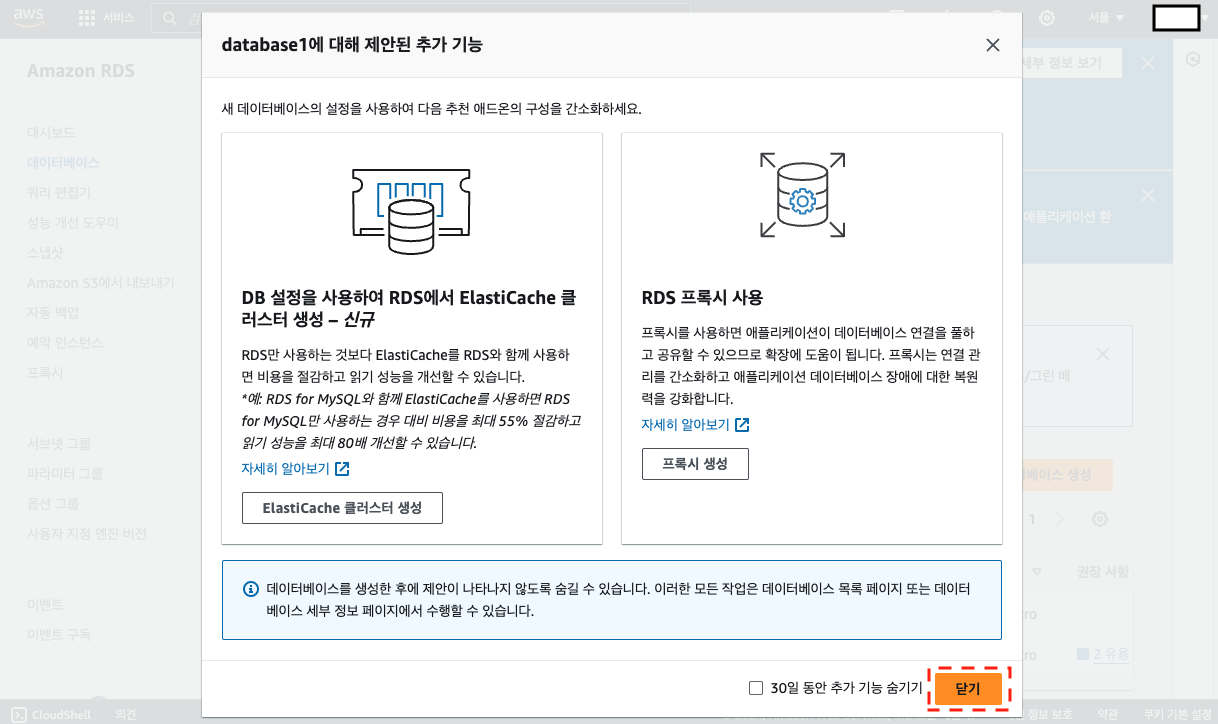Dismiss the second blue banner with X

[x=1148, y=195]
